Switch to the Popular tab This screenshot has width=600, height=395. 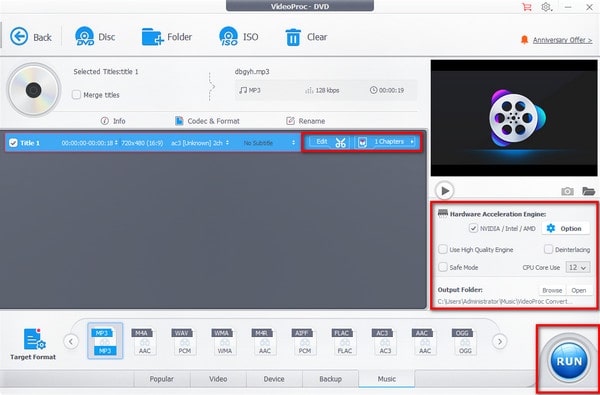click(x=161, y=379)
